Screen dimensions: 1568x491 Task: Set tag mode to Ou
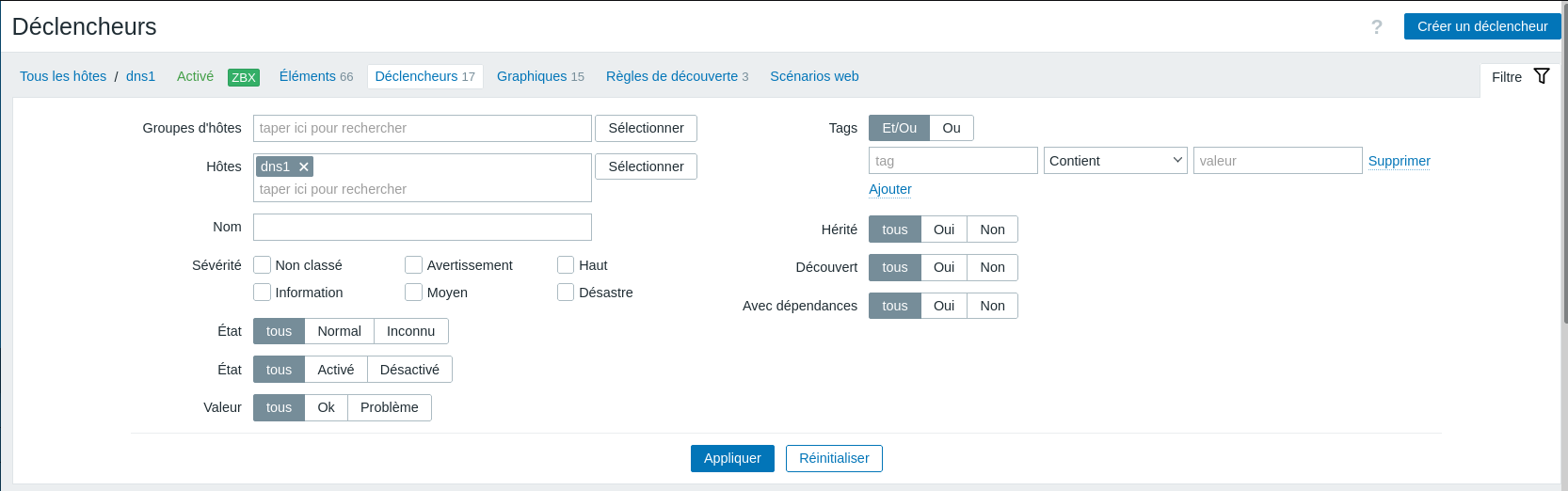tap(951, 128)
